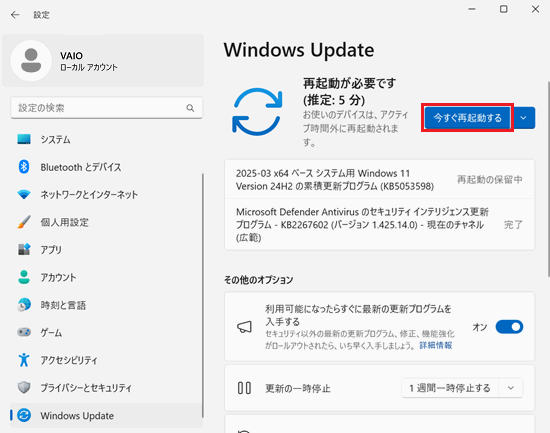The width and height of the screenshot is (550, 433).
Task: Click 1 週間一時停止する button
Action: tap(450, 388)
